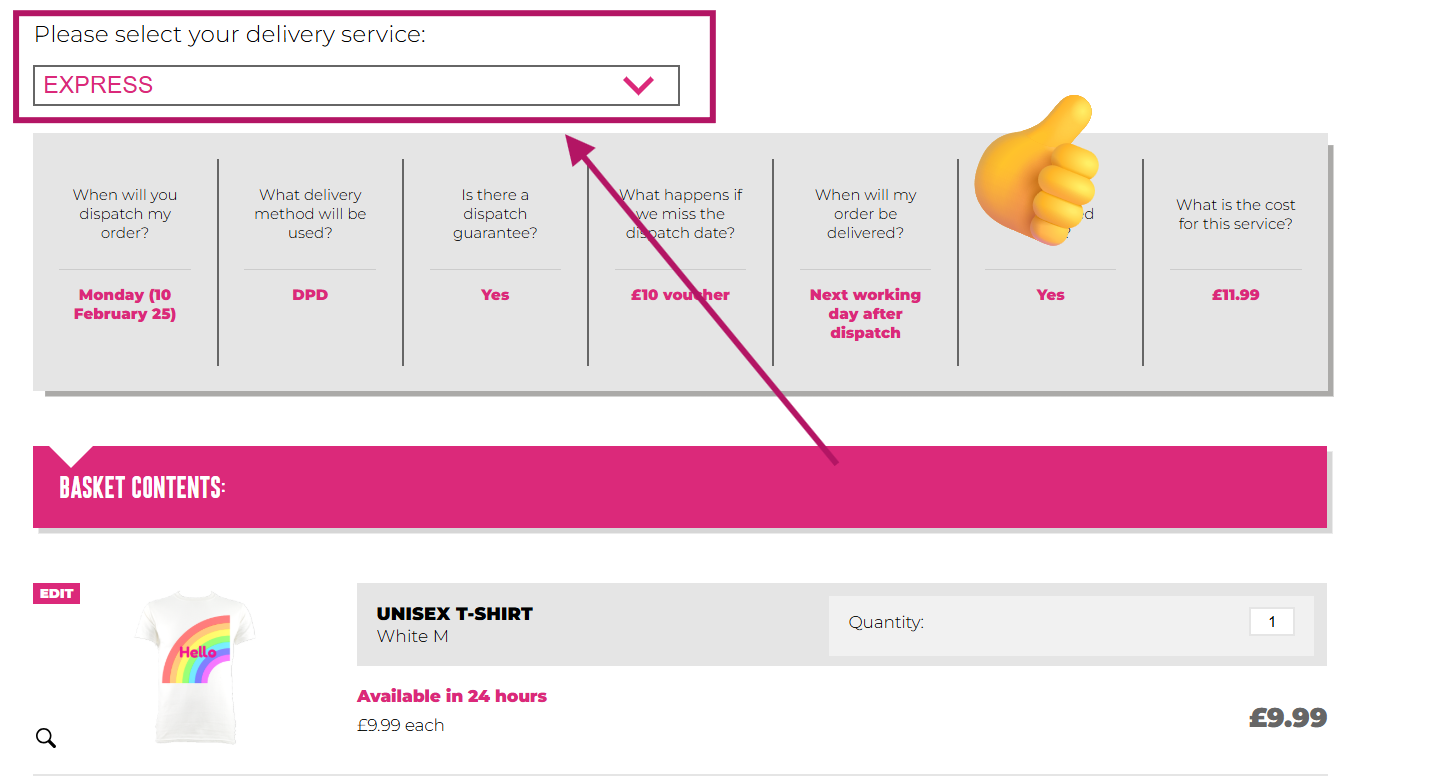Click the dispatch guarantee 'Yes' answer

coord(495,295)
